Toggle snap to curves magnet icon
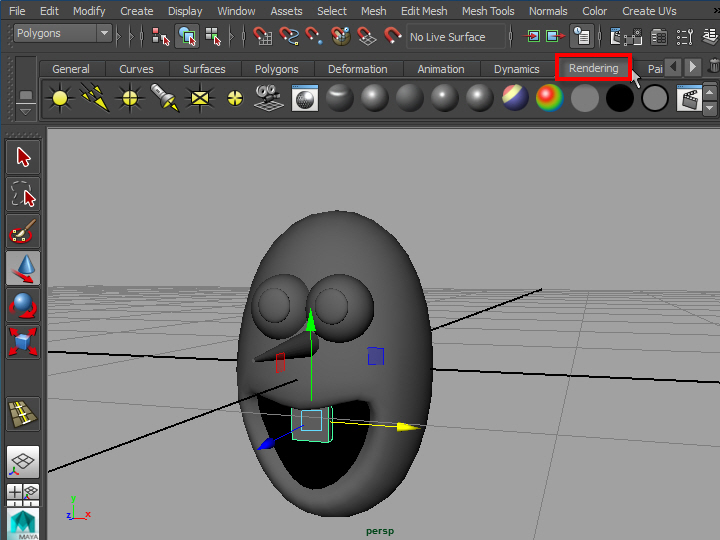The width and height of the screenshot is (720, 540). point(289,37)
